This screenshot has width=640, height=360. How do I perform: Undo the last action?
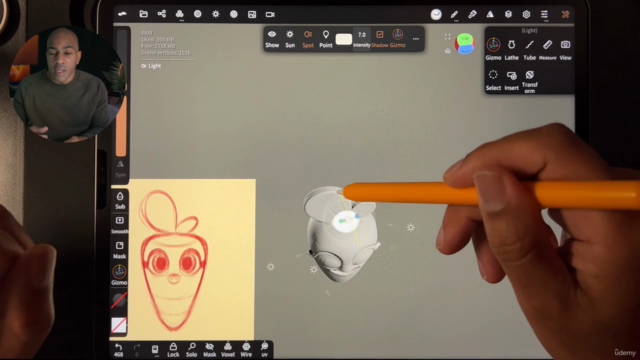click(118, 350)
